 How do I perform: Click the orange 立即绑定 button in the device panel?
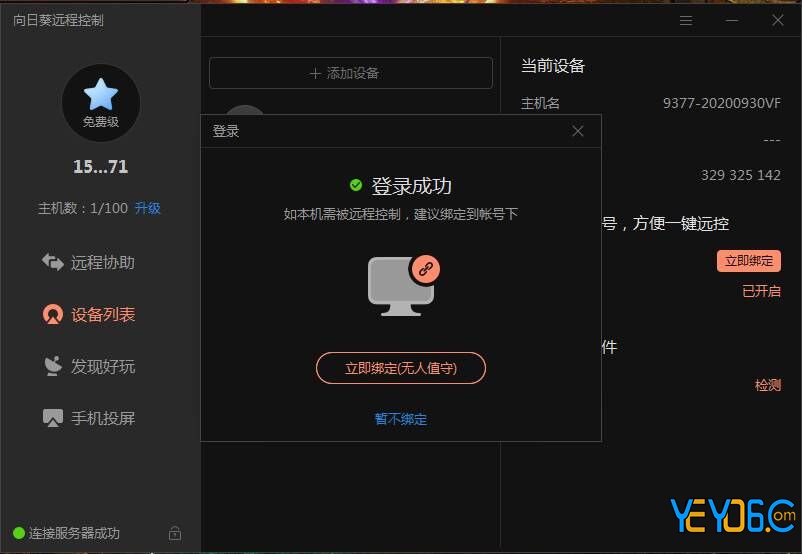point(749,261)
